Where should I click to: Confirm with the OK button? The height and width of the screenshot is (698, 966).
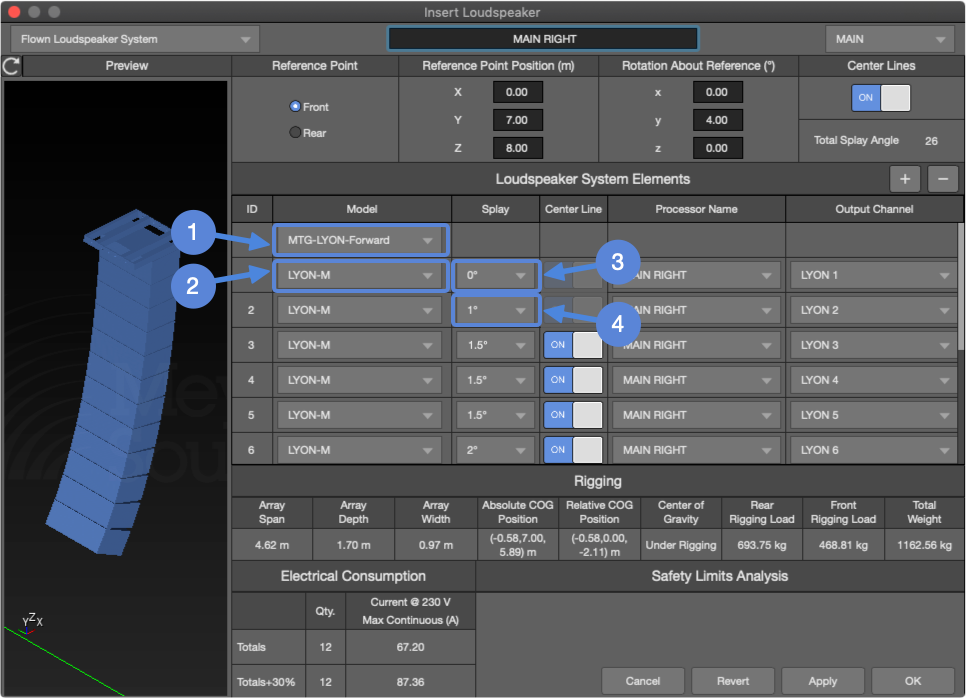click(x=912, y=681)
